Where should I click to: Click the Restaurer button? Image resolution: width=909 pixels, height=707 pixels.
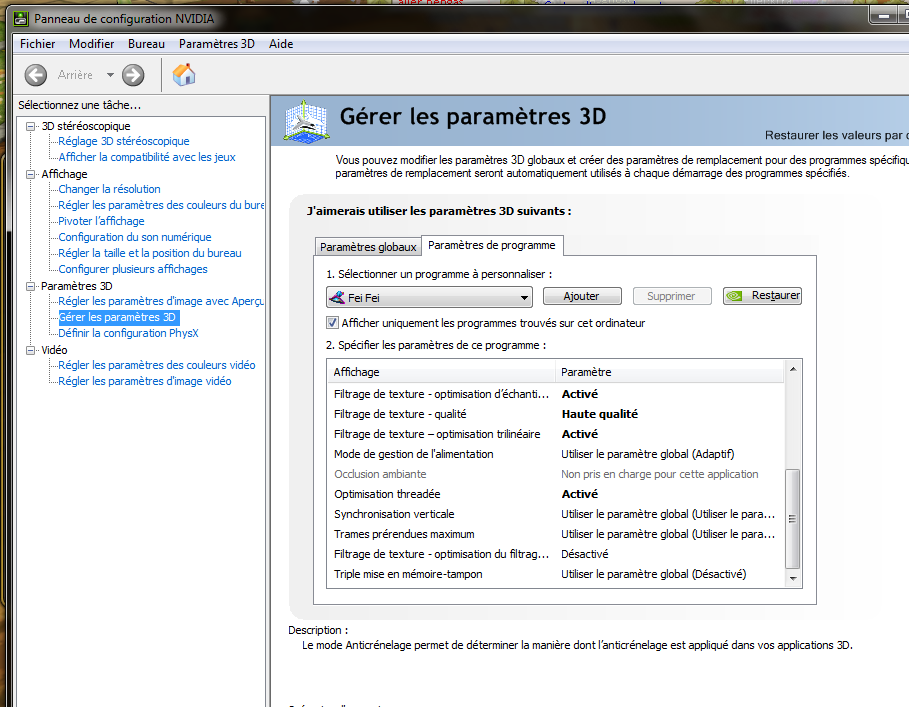click(762, 296)
